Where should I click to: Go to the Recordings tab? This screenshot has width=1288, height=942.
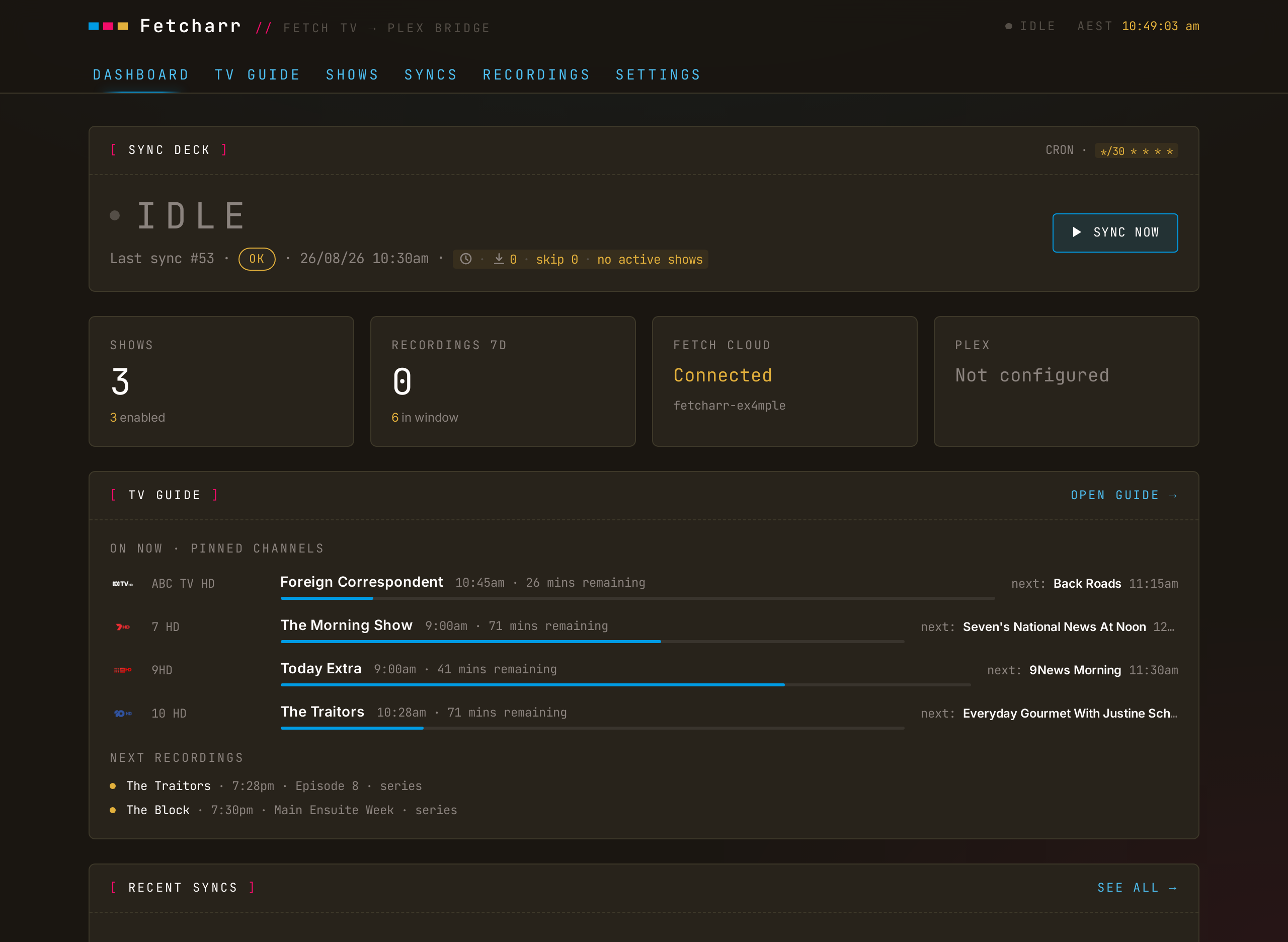pos(536,74)
